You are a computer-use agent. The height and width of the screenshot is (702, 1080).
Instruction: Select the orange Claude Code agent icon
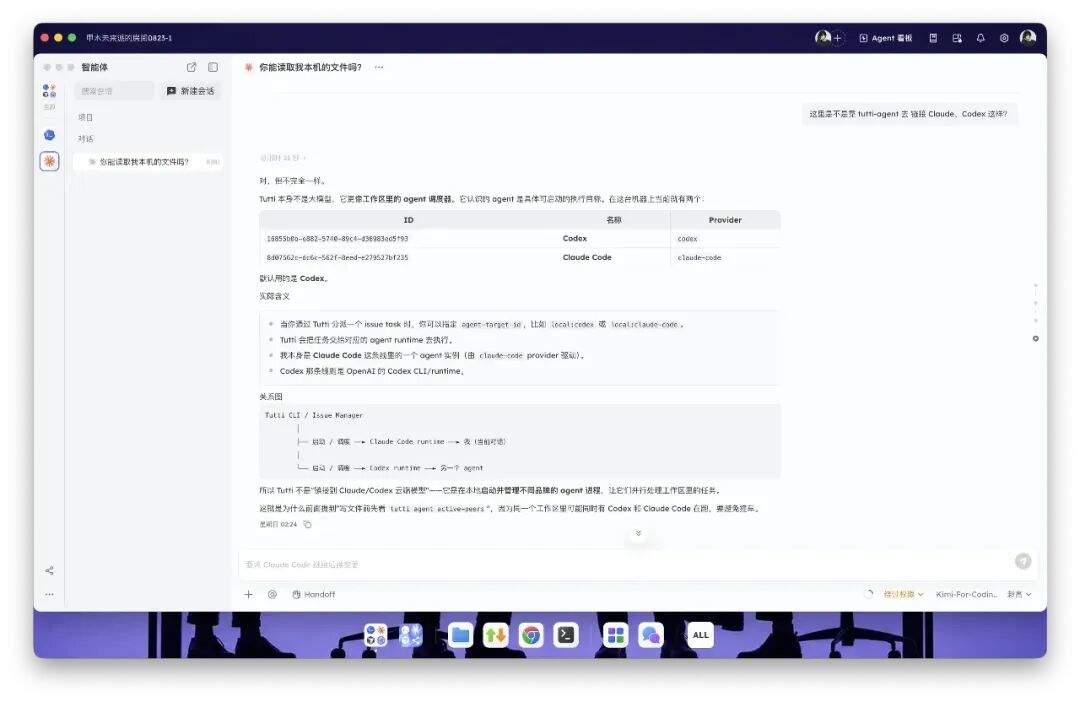coord(50,161)
